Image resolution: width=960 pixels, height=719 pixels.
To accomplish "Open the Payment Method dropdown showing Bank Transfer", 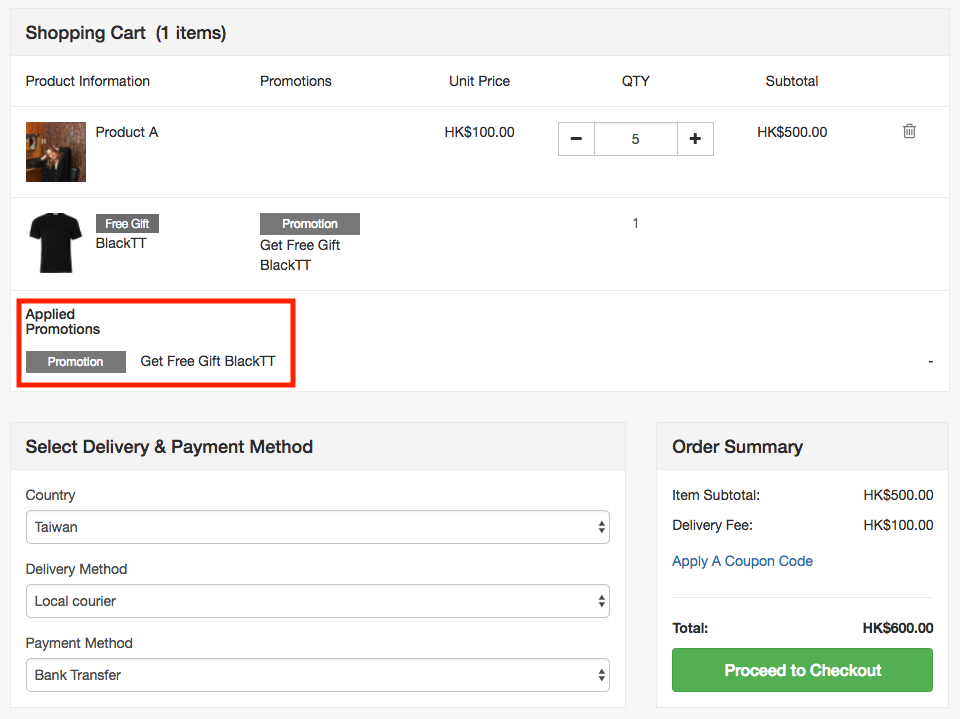I will click(318, 675).
